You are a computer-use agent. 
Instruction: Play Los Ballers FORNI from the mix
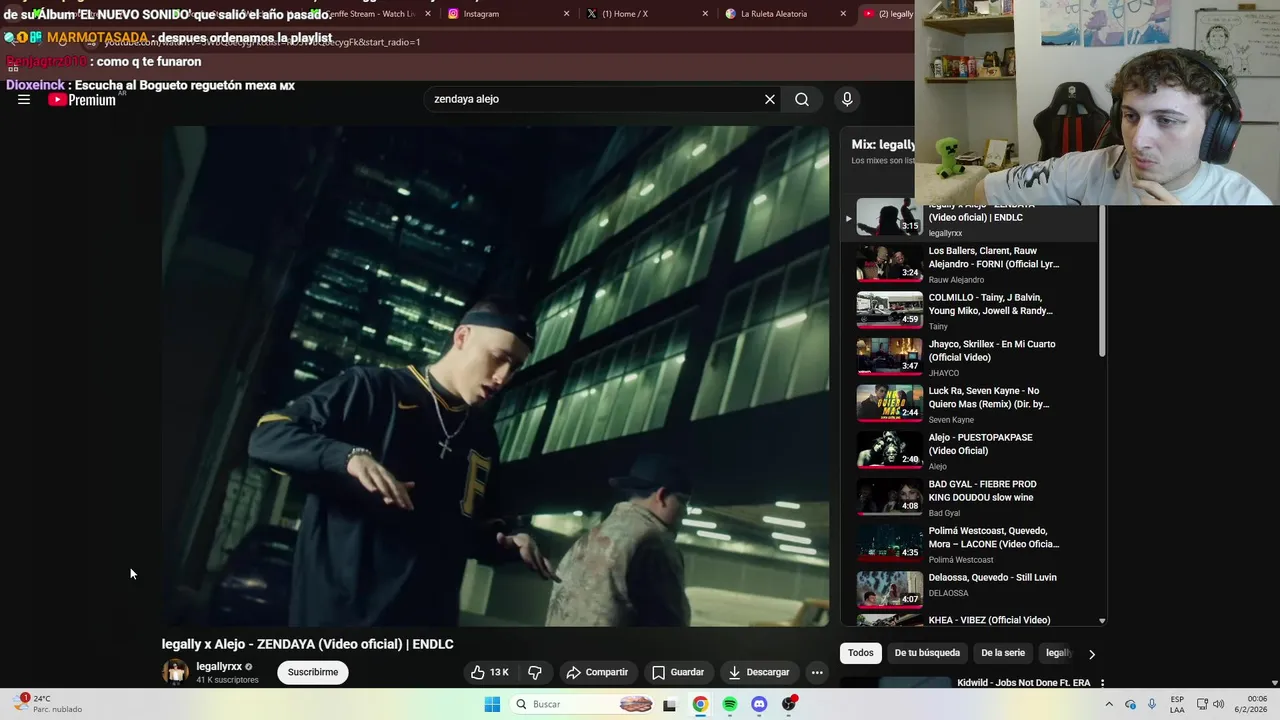point(970,264)
